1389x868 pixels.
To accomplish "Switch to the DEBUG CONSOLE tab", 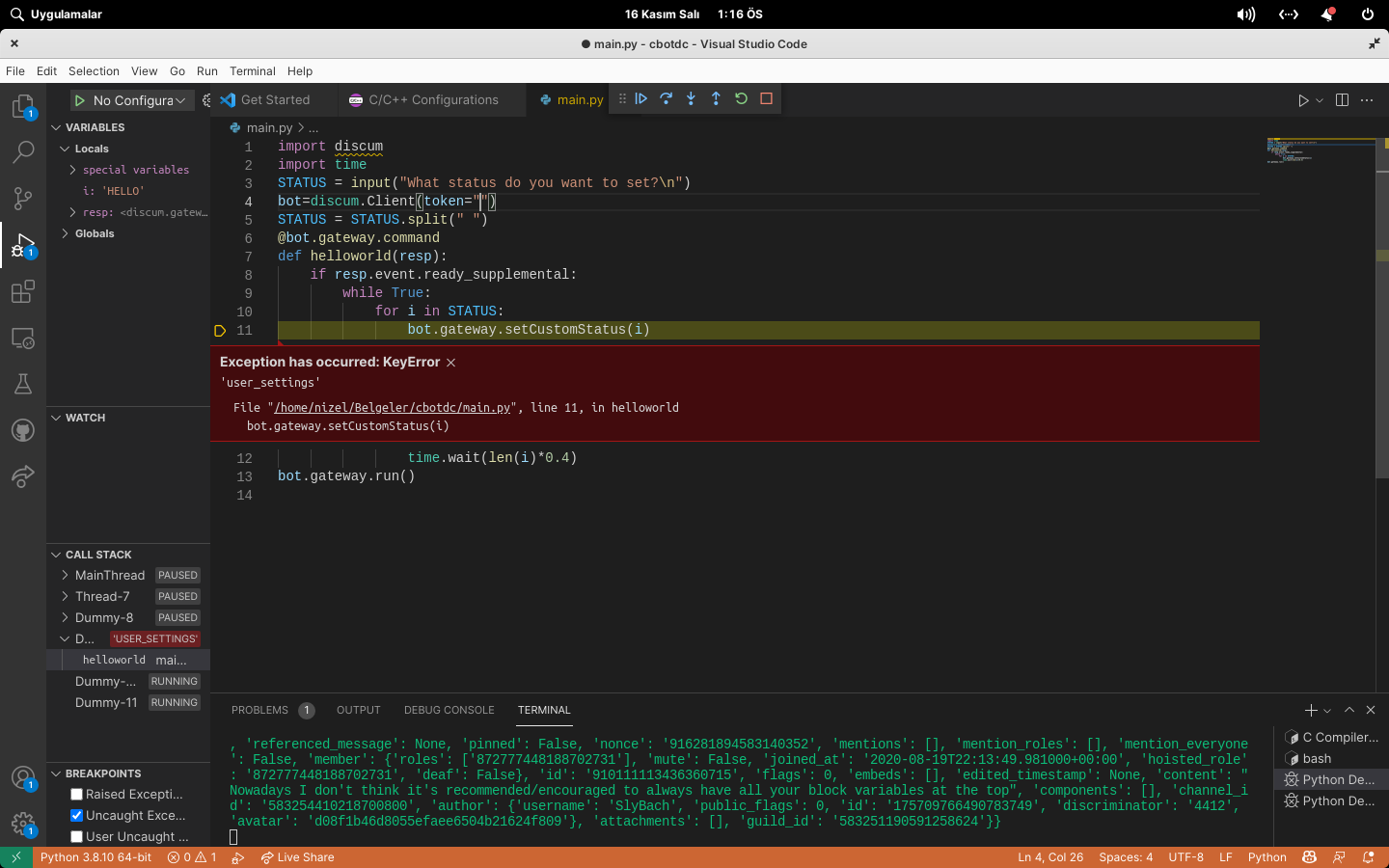I will click(449, 710).
